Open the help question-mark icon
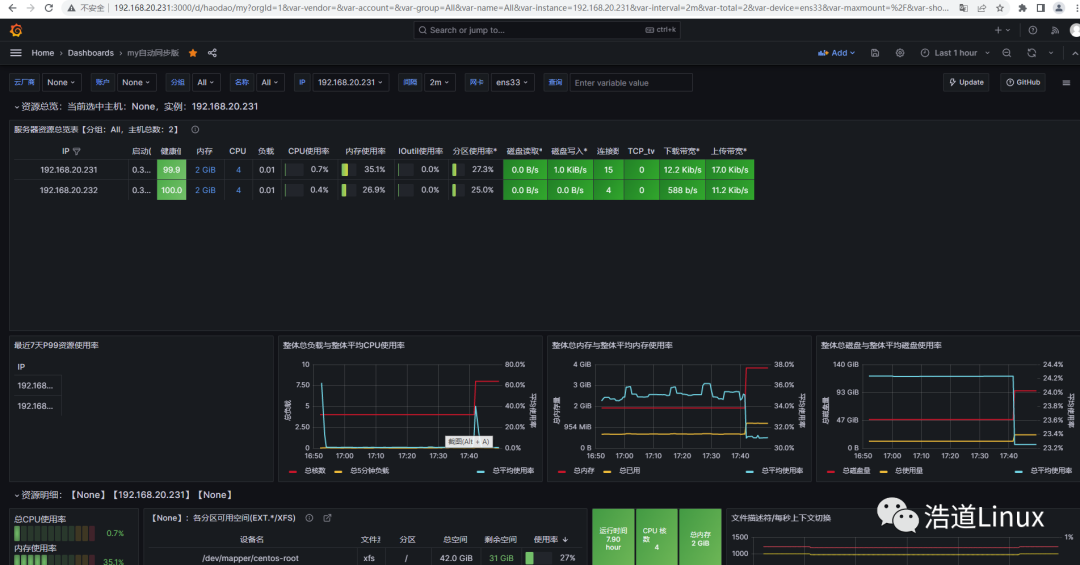This screenshot has height=565, width=1080. click(x=1032, y=30)
